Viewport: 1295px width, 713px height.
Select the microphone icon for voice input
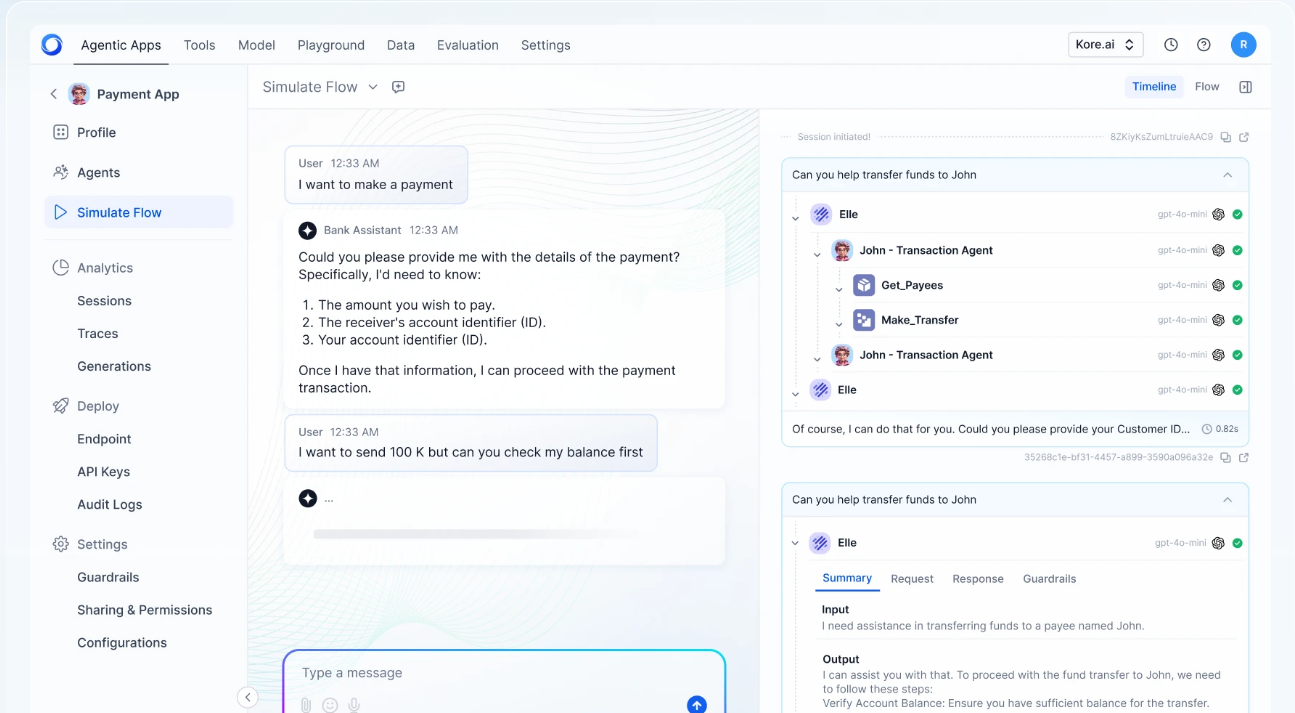354,704
